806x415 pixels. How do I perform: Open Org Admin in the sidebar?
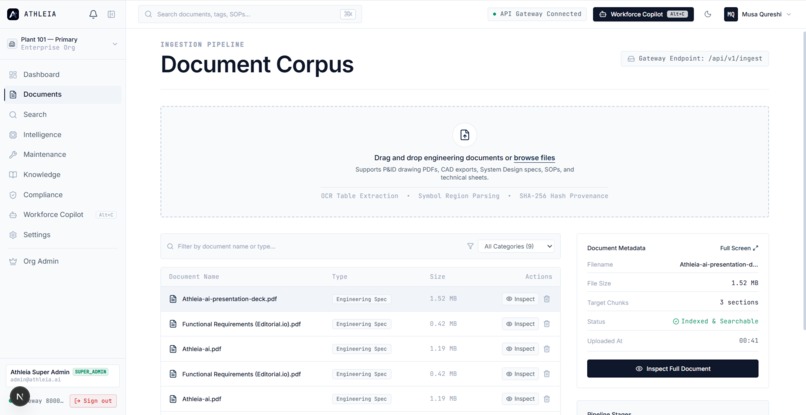63,261
